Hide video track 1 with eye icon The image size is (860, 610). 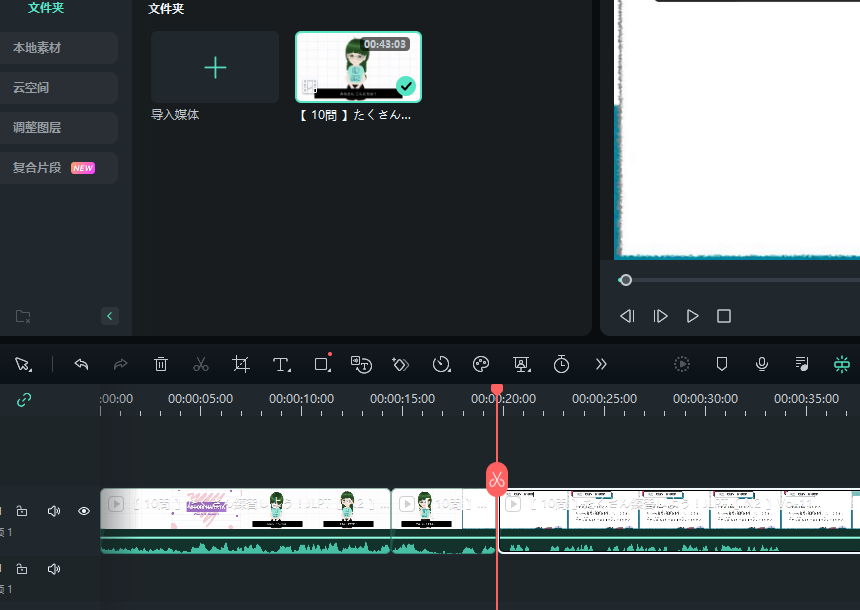point(84,511)
